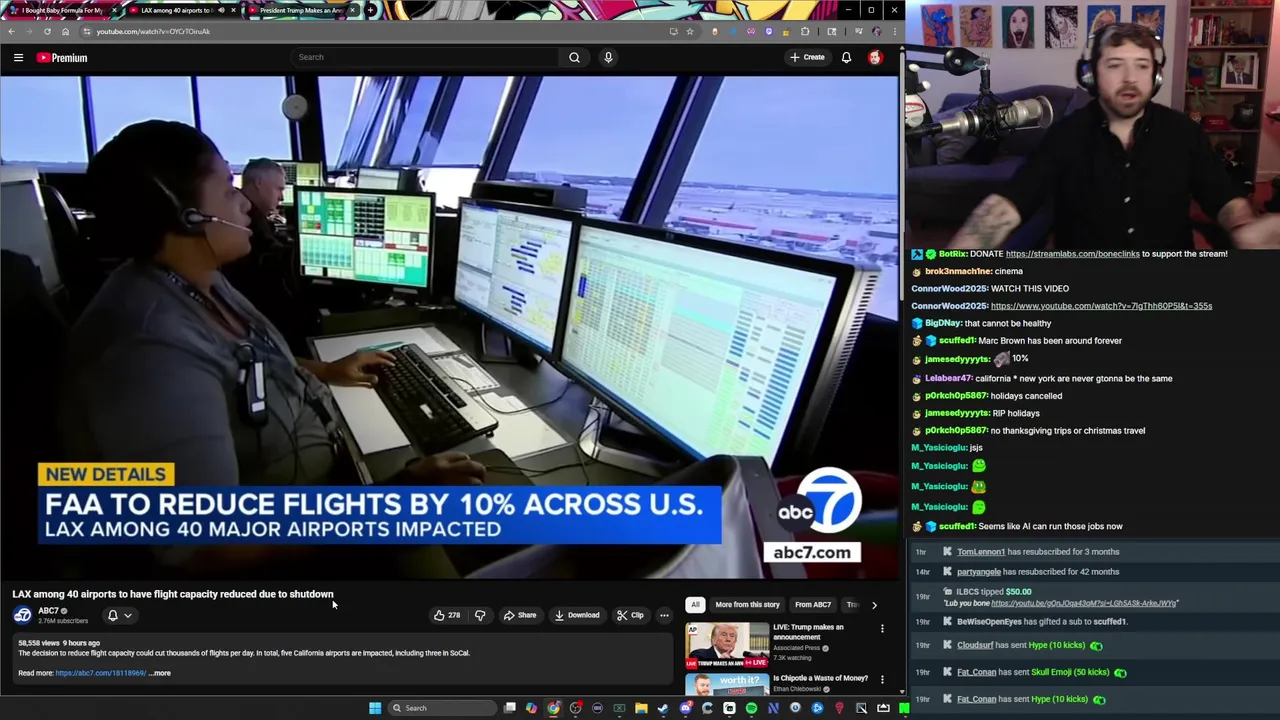Select the All filter chip
The height and width of the screenshot is (720, 1280).
point(695,605)
